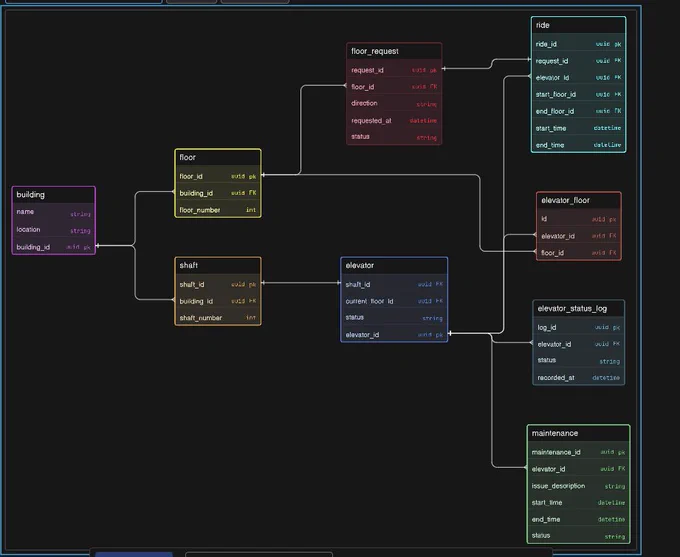Viewport: 680px width, 557px height.
Task: Click floor_id row in elevator_floor table
Action: tap(579, 252)
